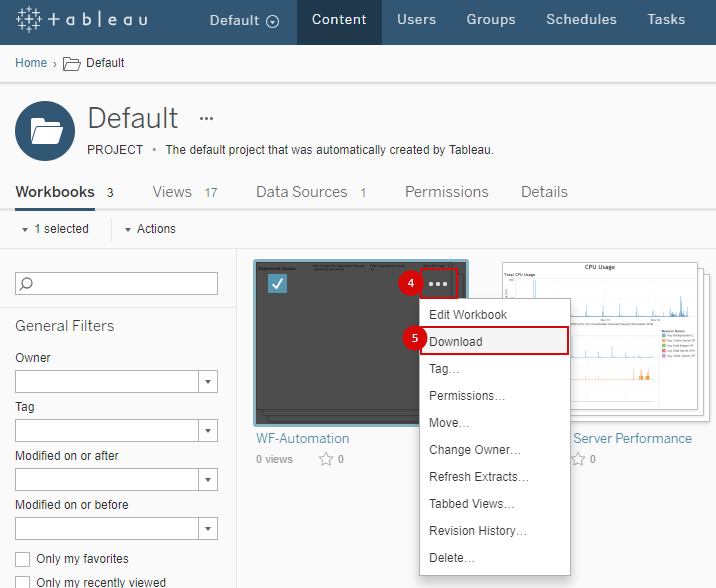
Task: Open the WF-Automation workbook link
Action: 303,438
